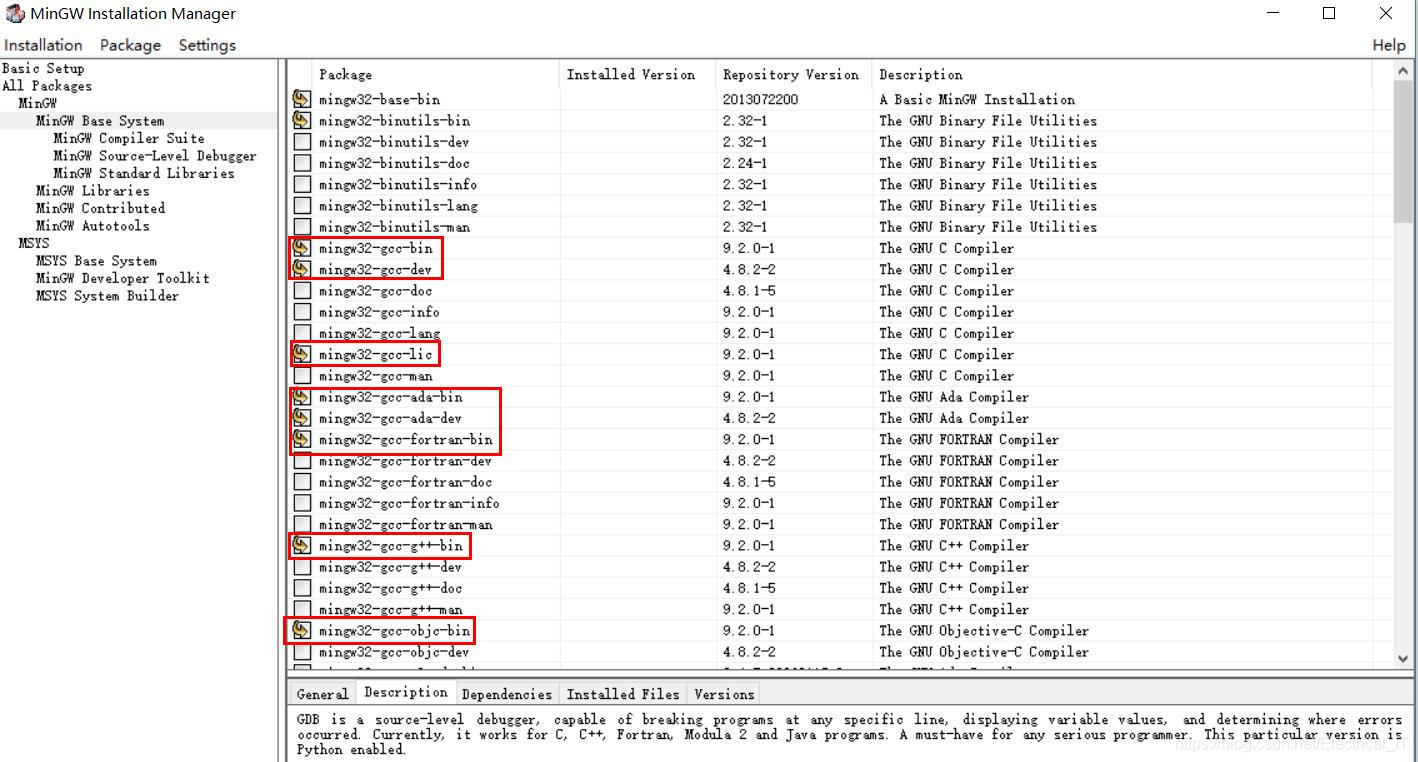This screenshot has height=762, width=1418.
Task: Switch to the Description tab
Action: click(406, 692)
